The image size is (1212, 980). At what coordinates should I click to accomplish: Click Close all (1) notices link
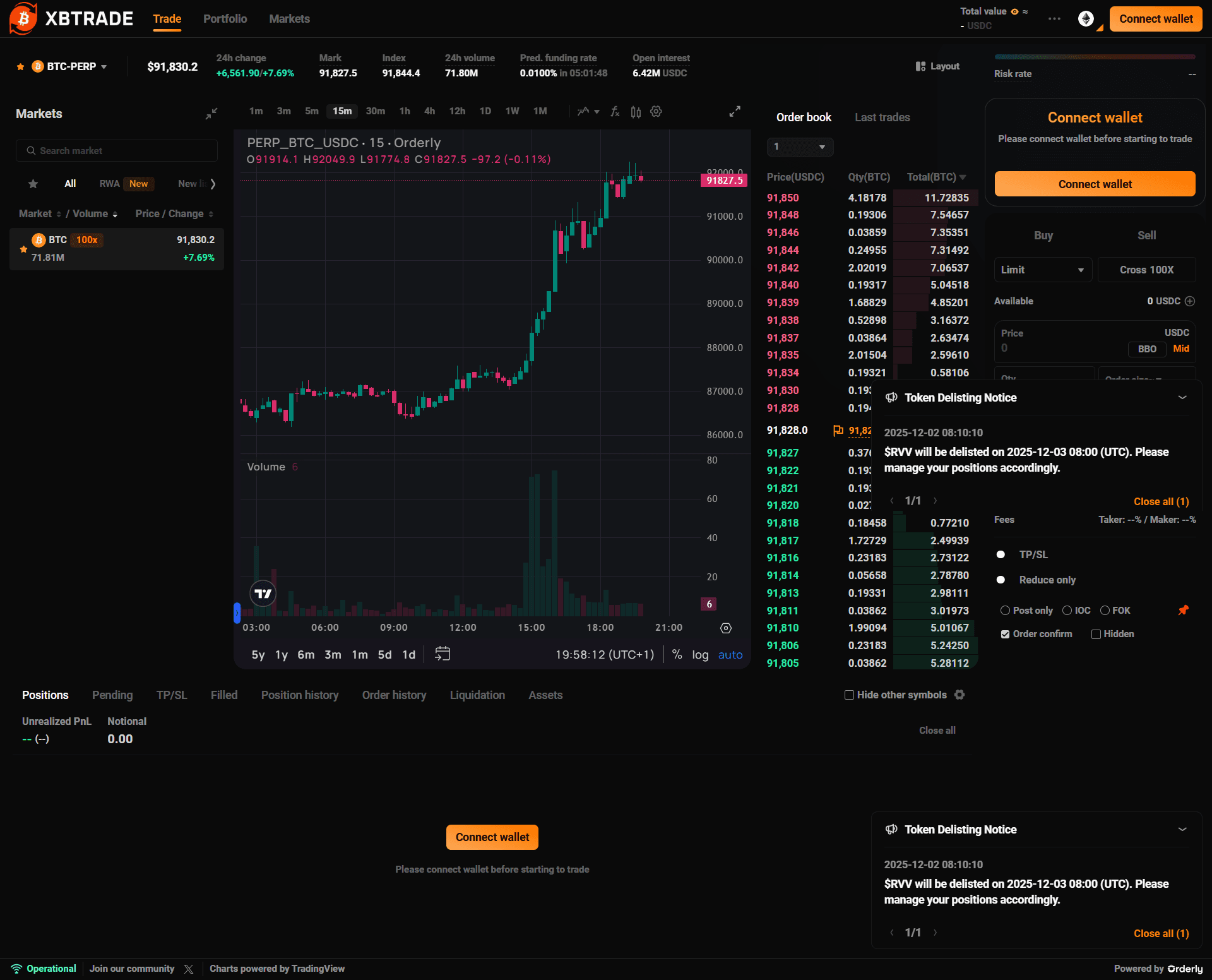(x=1161, y=501)
